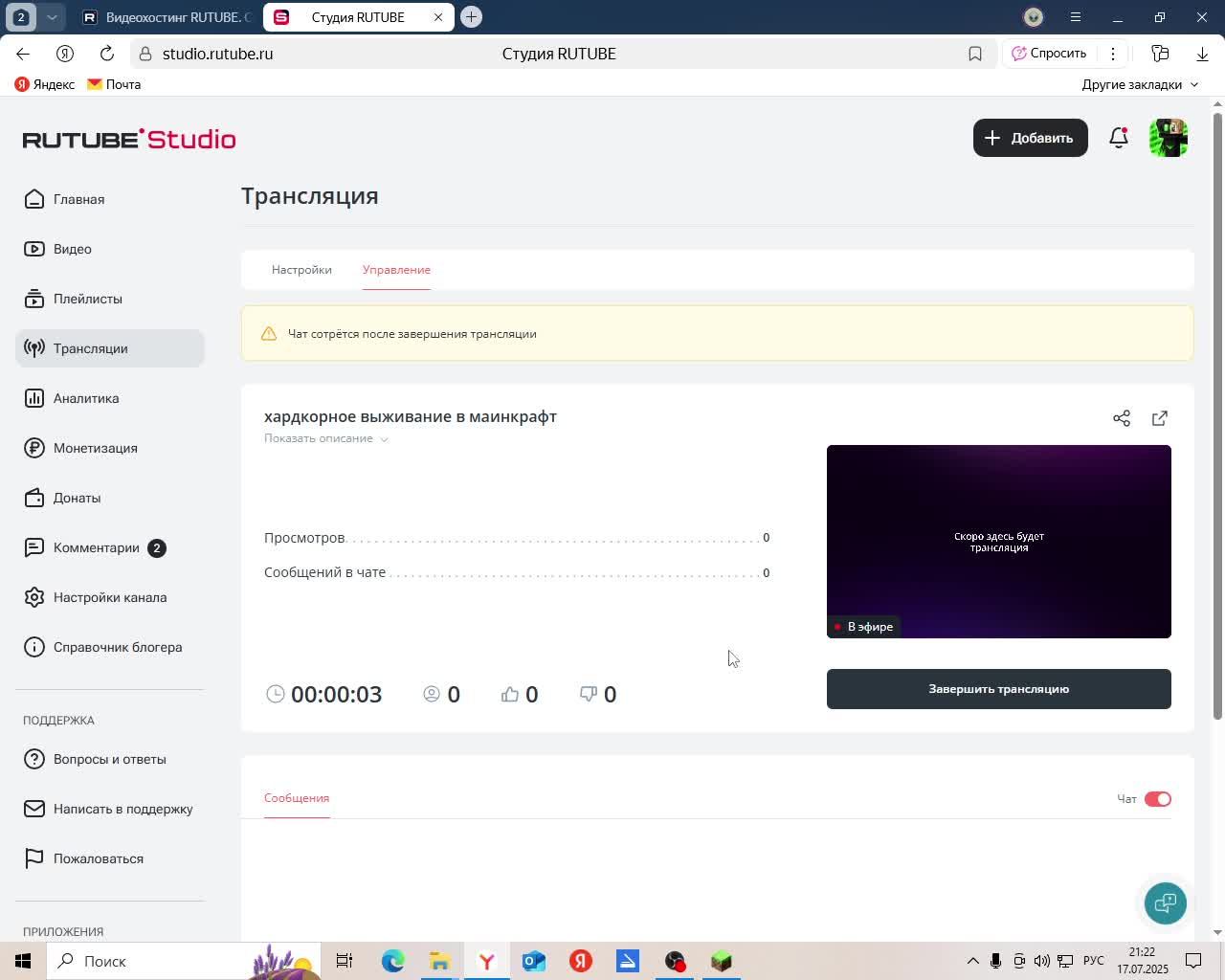
Task: Open Почта bookmark
Action: coord(114,84)
